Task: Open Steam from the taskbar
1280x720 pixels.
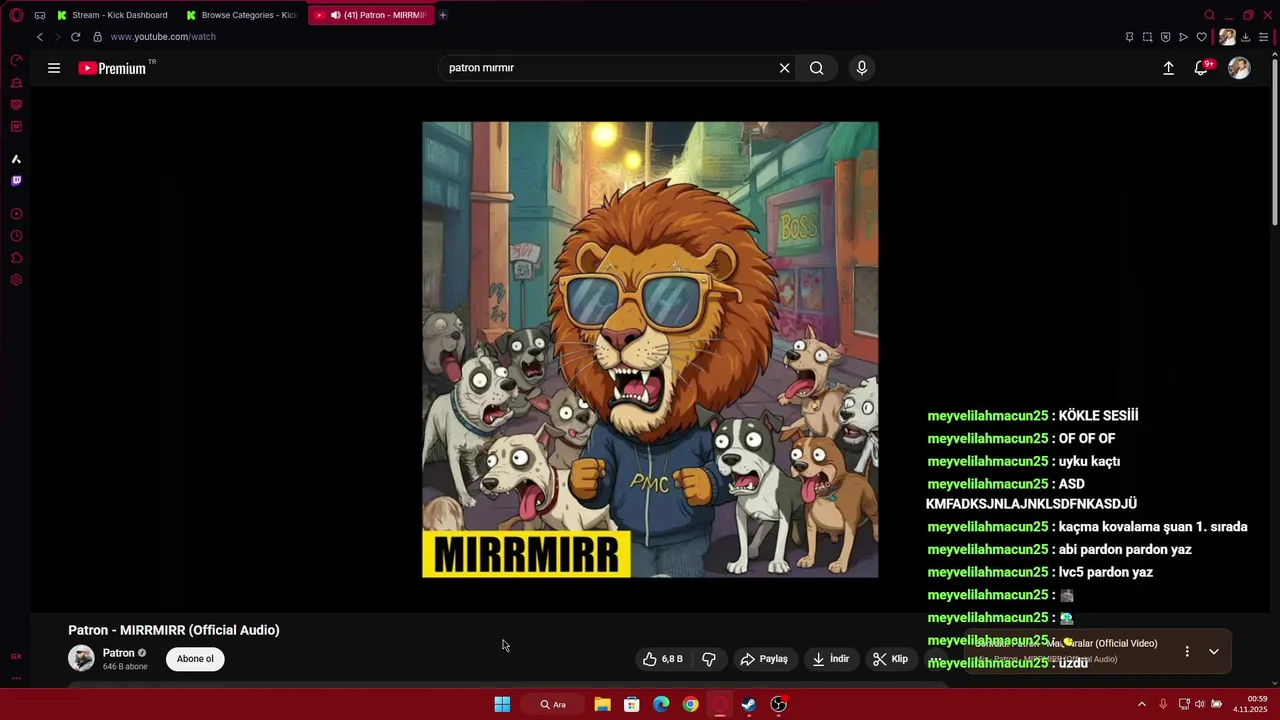Action: pyautogui.click(x=749, y=705)
